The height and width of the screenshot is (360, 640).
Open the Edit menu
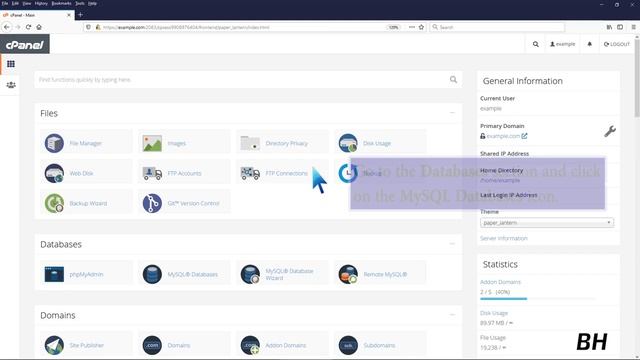(15, 3)
